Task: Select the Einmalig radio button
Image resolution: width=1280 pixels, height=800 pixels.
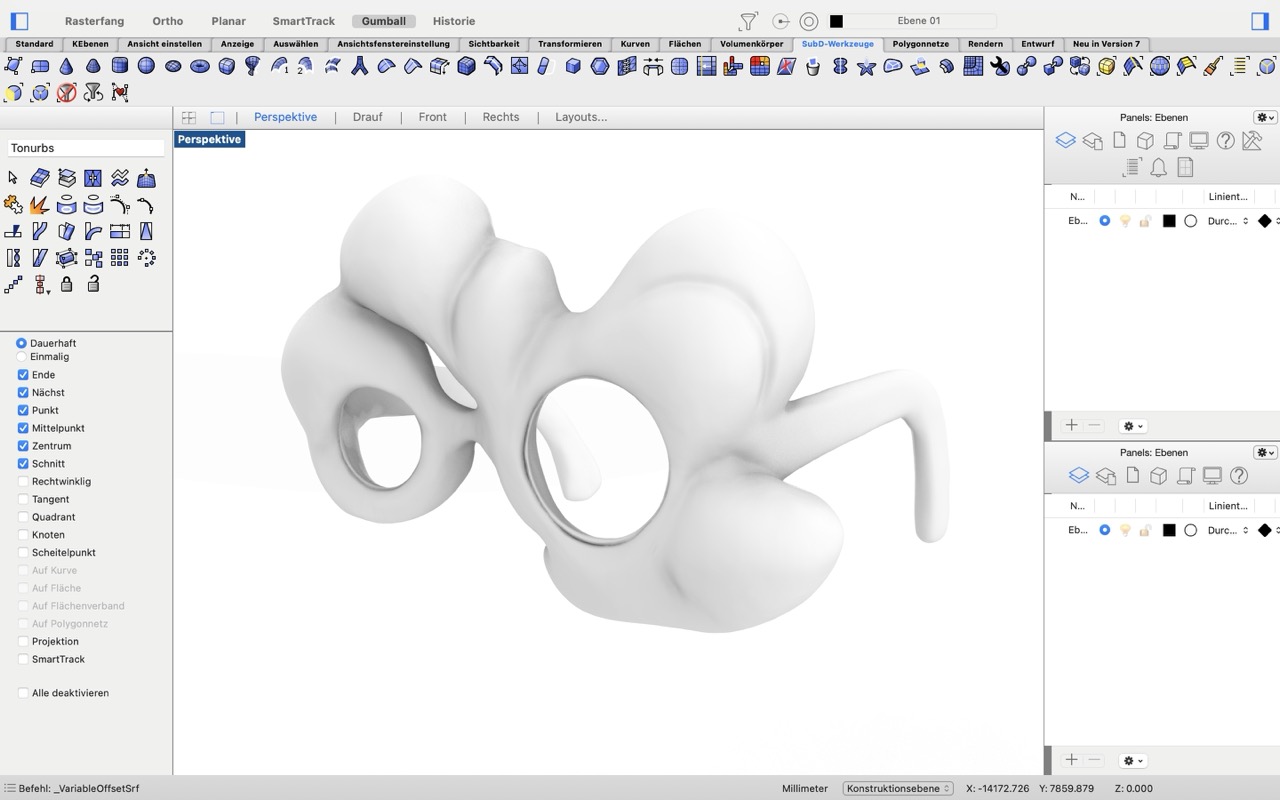Action: coord(21,357)
